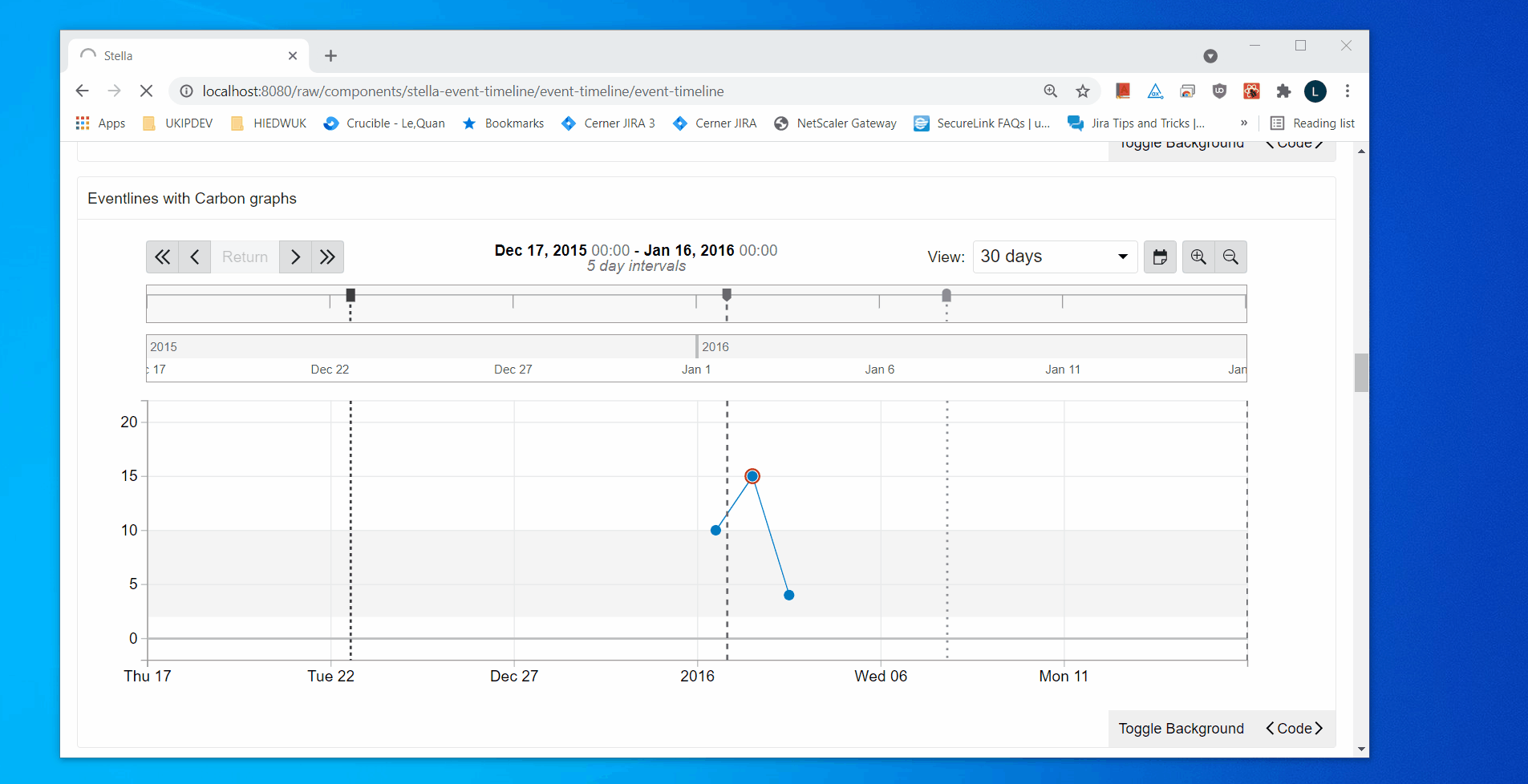Open the browser profile avatar
The height and width of the screenshot is (784, 1528).
pyautogui.click(x=1315, y=91)
